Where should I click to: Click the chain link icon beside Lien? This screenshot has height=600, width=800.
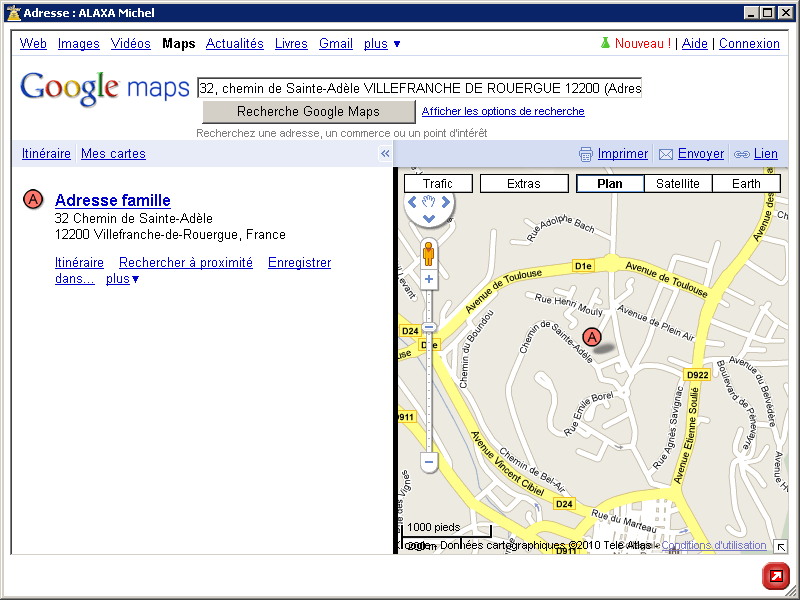tap(741, 154)
